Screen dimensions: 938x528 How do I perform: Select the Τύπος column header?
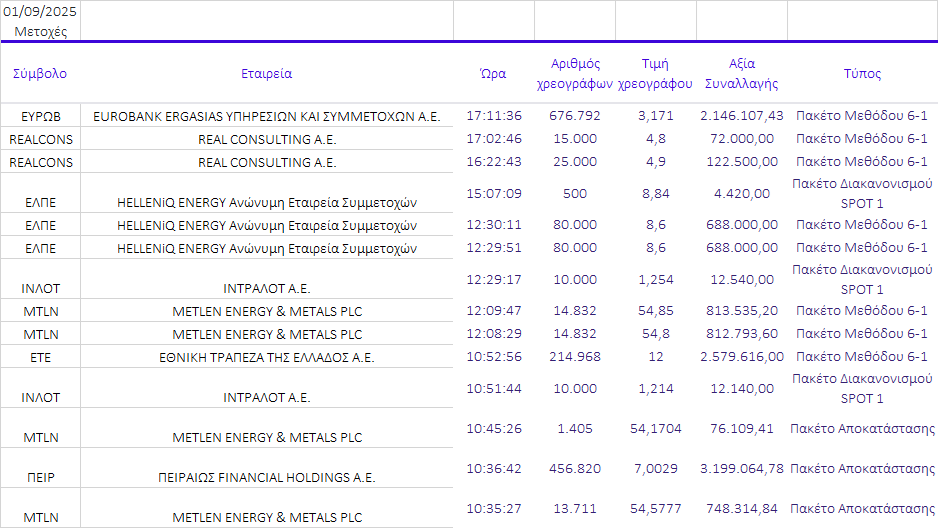pyautogui.click(x=862, y=74)
